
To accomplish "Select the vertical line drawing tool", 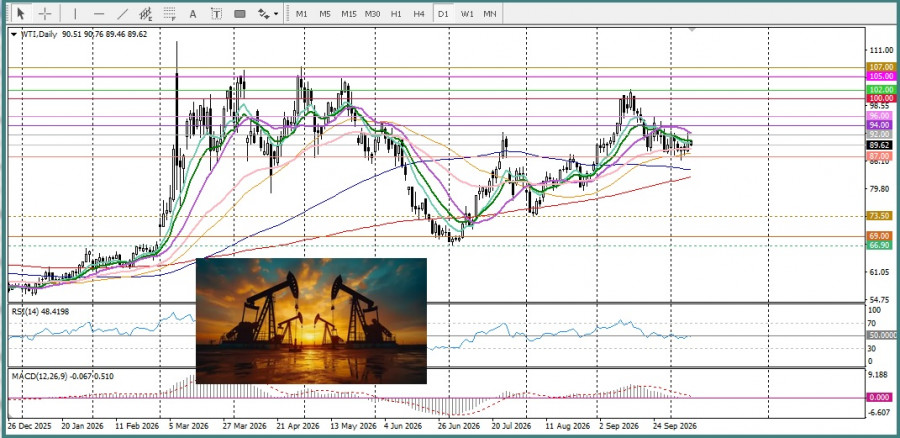I will [75, 14].
